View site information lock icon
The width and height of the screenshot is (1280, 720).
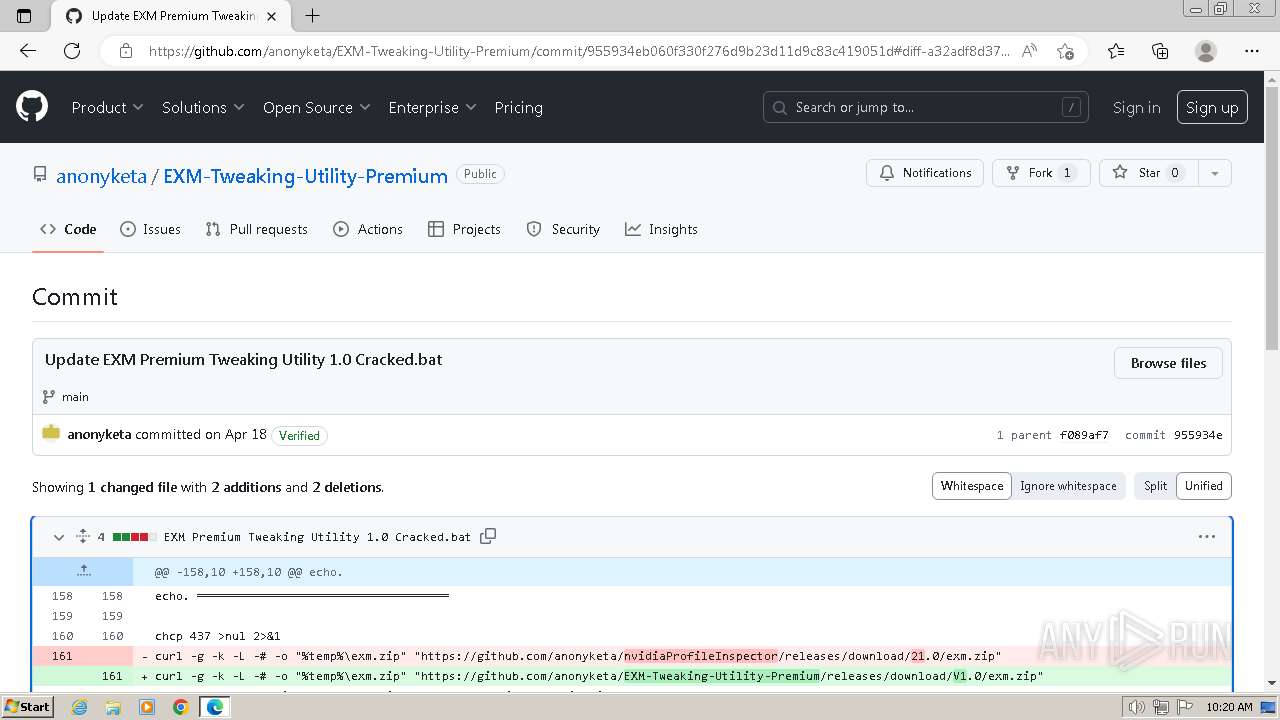(126, 51)
